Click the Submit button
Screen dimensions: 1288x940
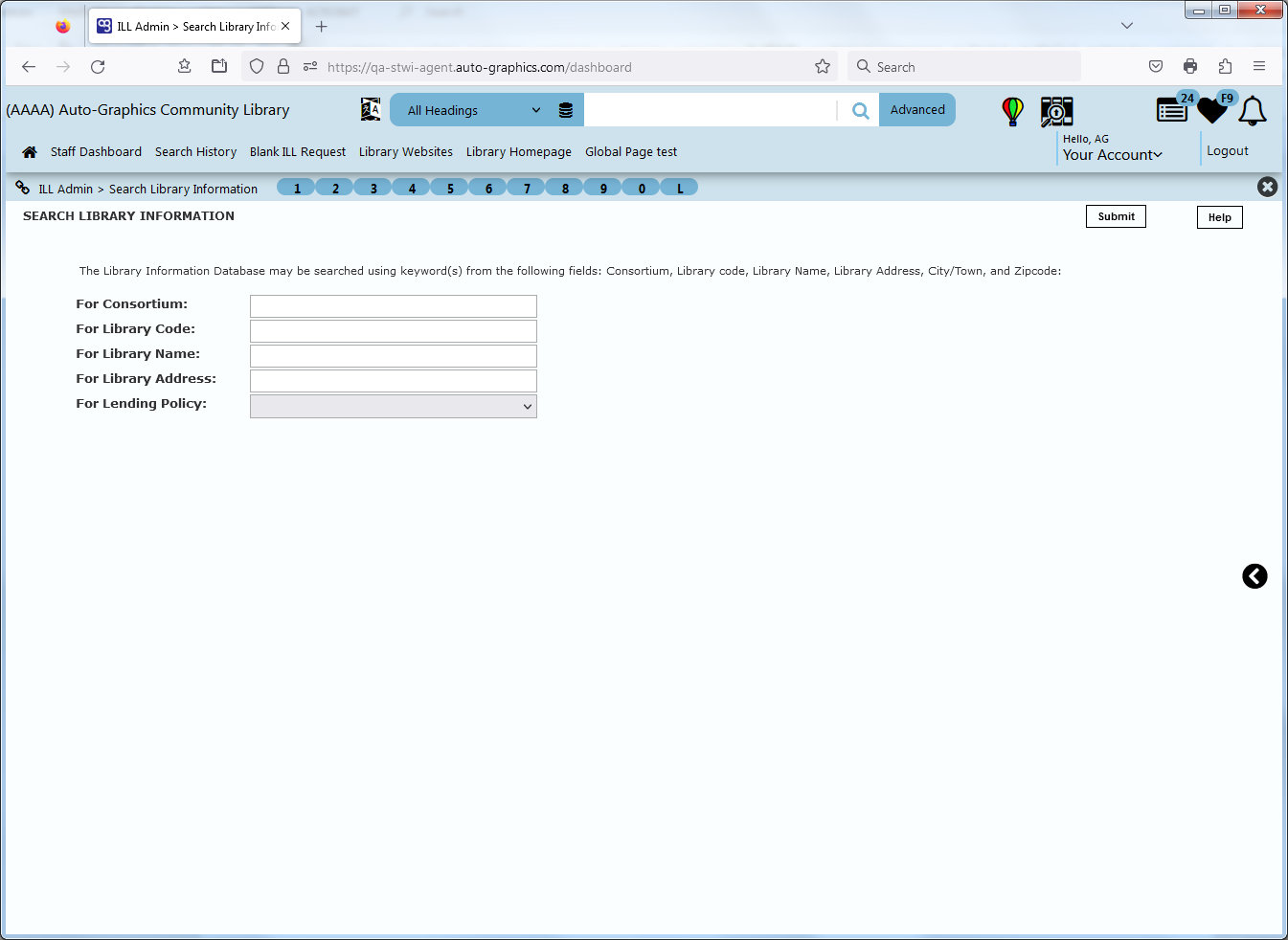click(1116, 216)
